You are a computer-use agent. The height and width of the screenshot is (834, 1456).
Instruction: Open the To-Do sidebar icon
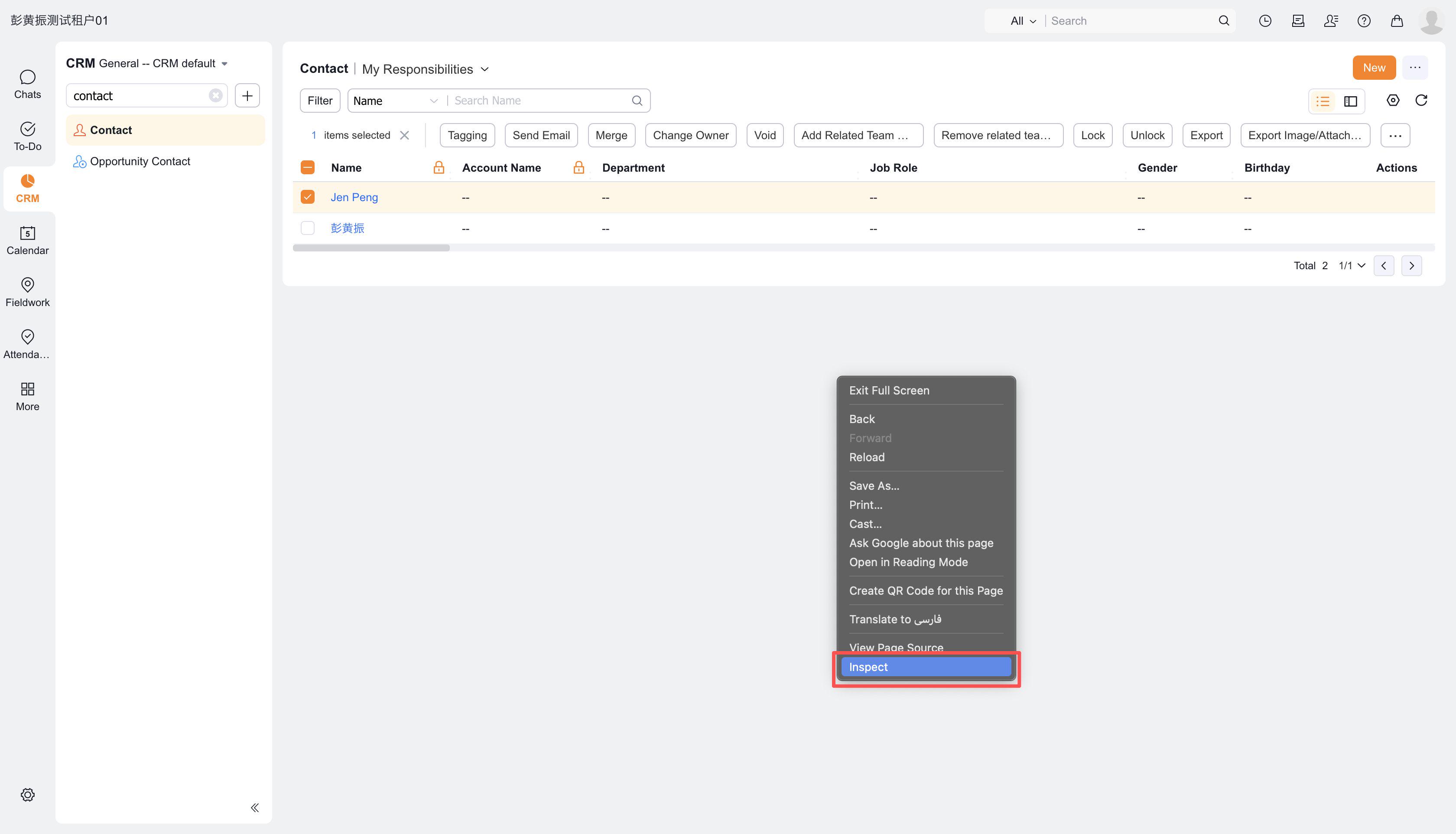pos(27,136)
